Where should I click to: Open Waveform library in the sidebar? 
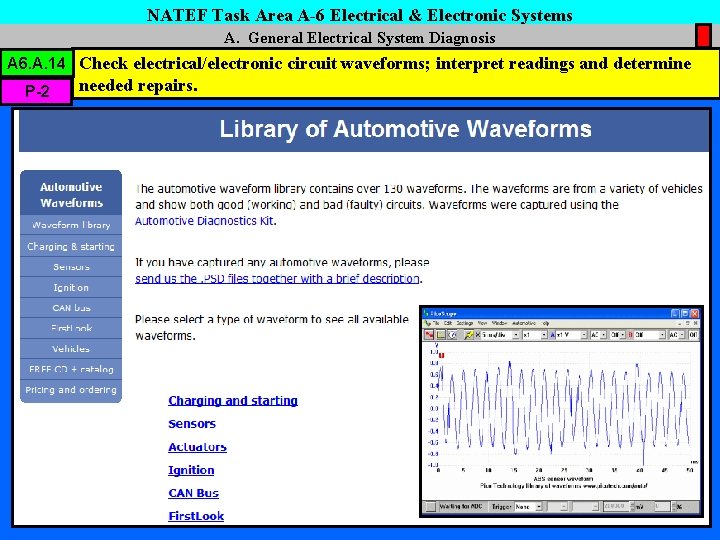click(x=71, y=225)
